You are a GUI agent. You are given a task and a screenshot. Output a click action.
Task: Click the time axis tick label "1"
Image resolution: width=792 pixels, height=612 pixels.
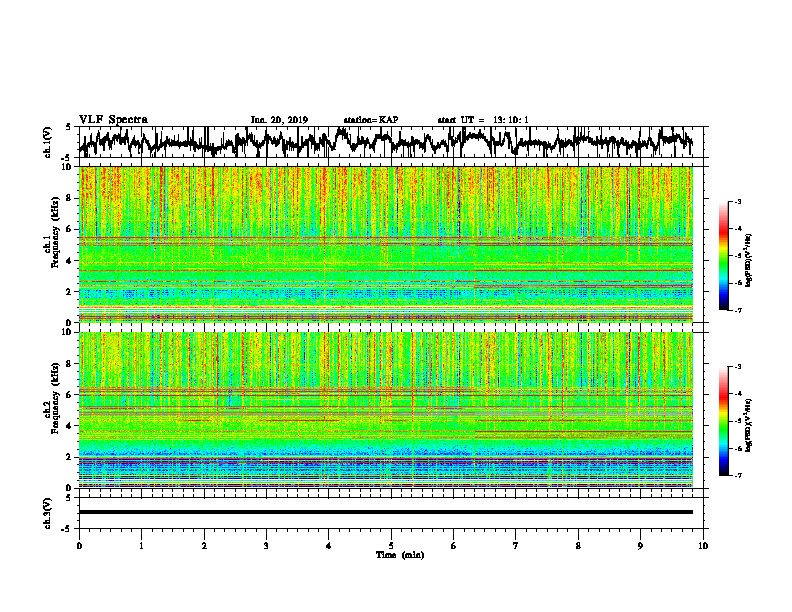pos(142,546)
